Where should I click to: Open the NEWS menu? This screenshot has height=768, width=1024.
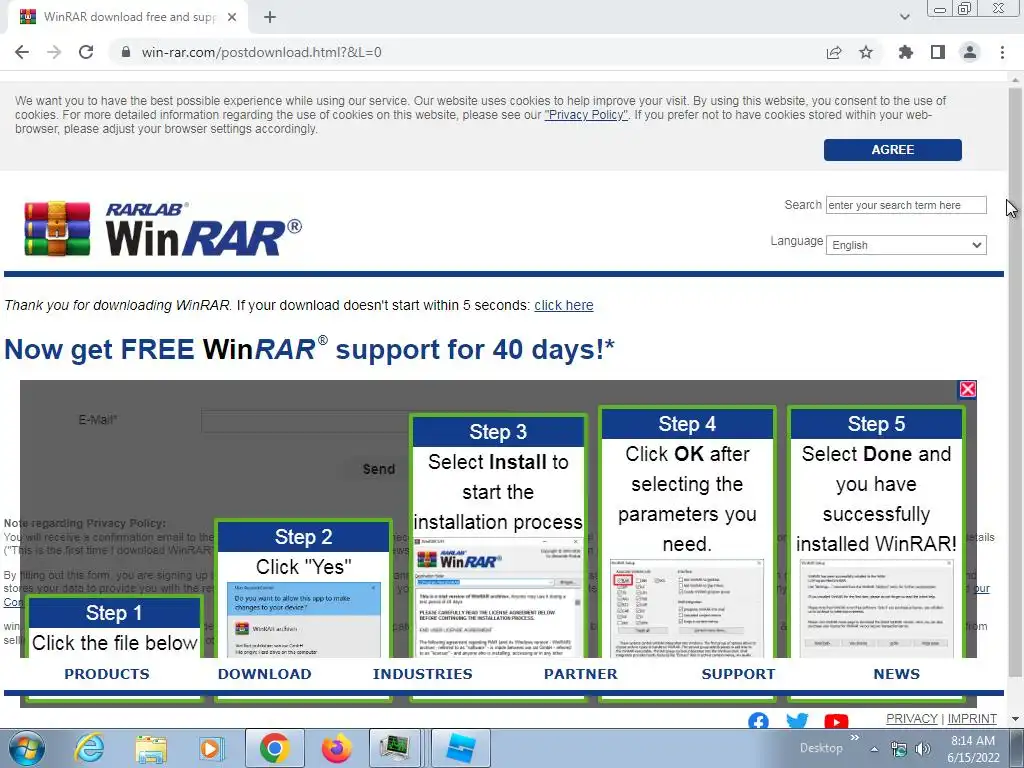897,674
